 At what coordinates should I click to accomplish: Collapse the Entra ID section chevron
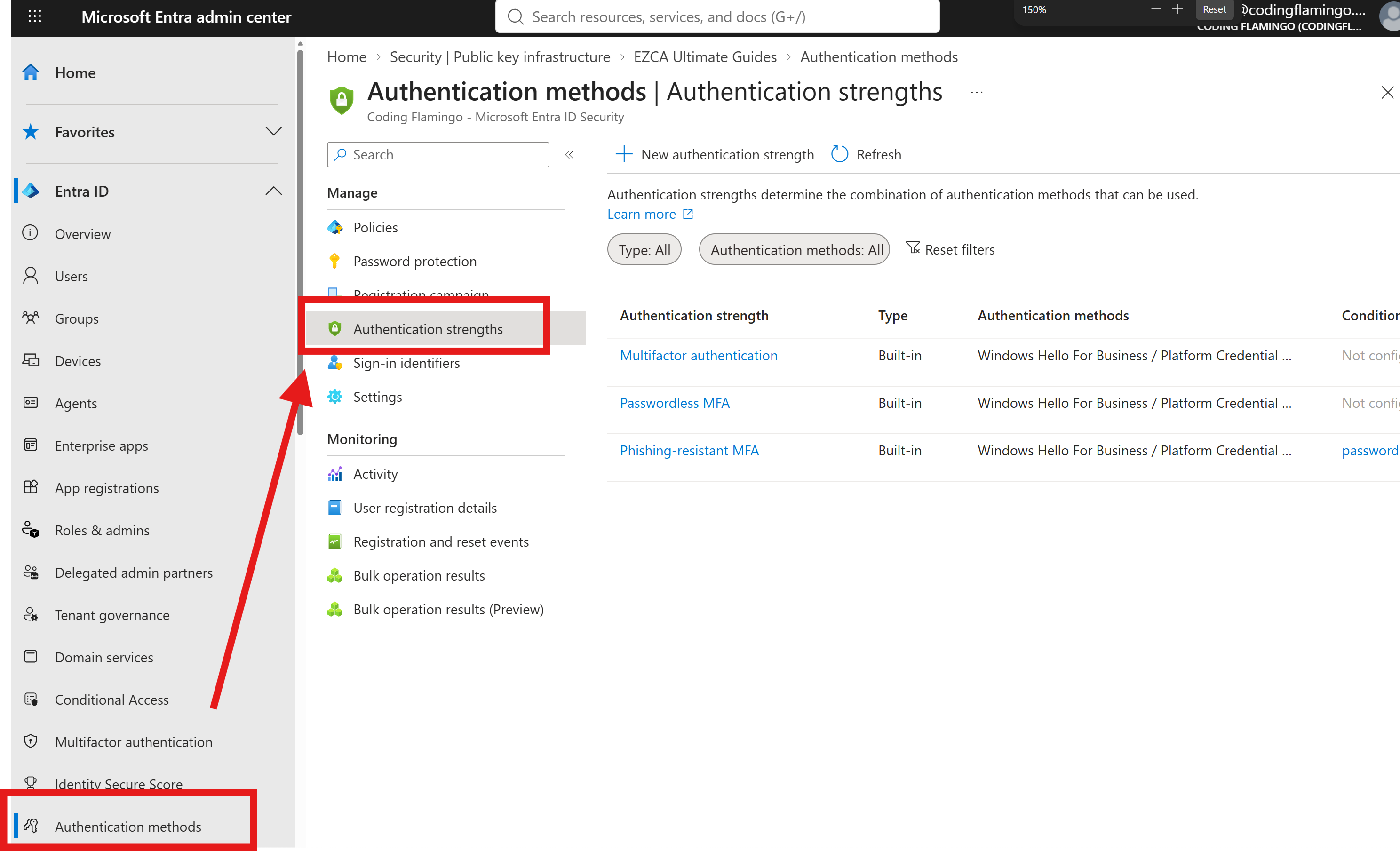click(274, 191)
